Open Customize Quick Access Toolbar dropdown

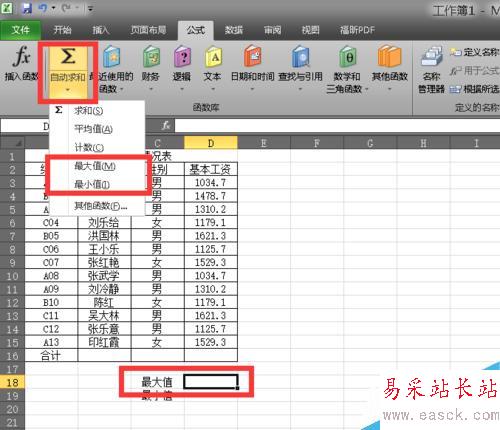[x=90, y=9]
